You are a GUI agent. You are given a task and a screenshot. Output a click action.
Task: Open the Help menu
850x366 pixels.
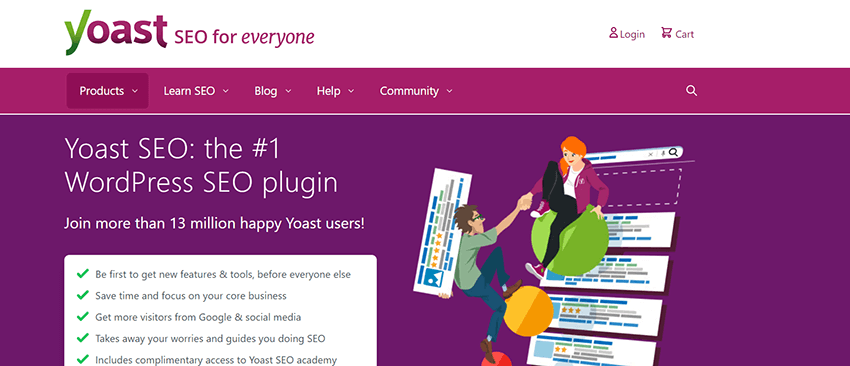335,91
